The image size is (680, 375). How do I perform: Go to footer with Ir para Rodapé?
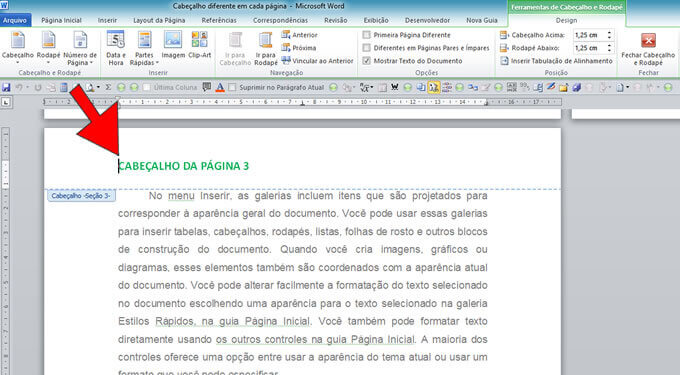point(266,48)
